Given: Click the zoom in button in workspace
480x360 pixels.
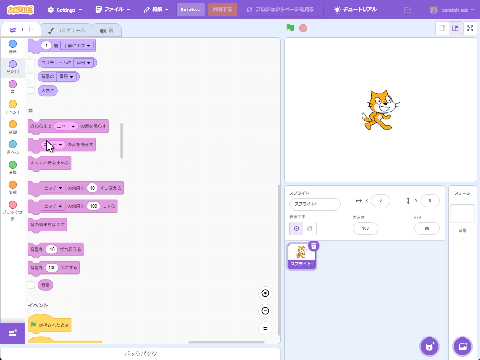Looking at the screenshot, I should (265, 293).
